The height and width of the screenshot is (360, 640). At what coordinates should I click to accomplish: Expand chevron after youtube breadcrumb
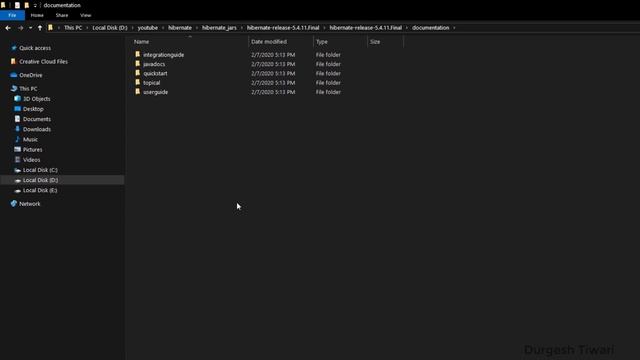163,28
